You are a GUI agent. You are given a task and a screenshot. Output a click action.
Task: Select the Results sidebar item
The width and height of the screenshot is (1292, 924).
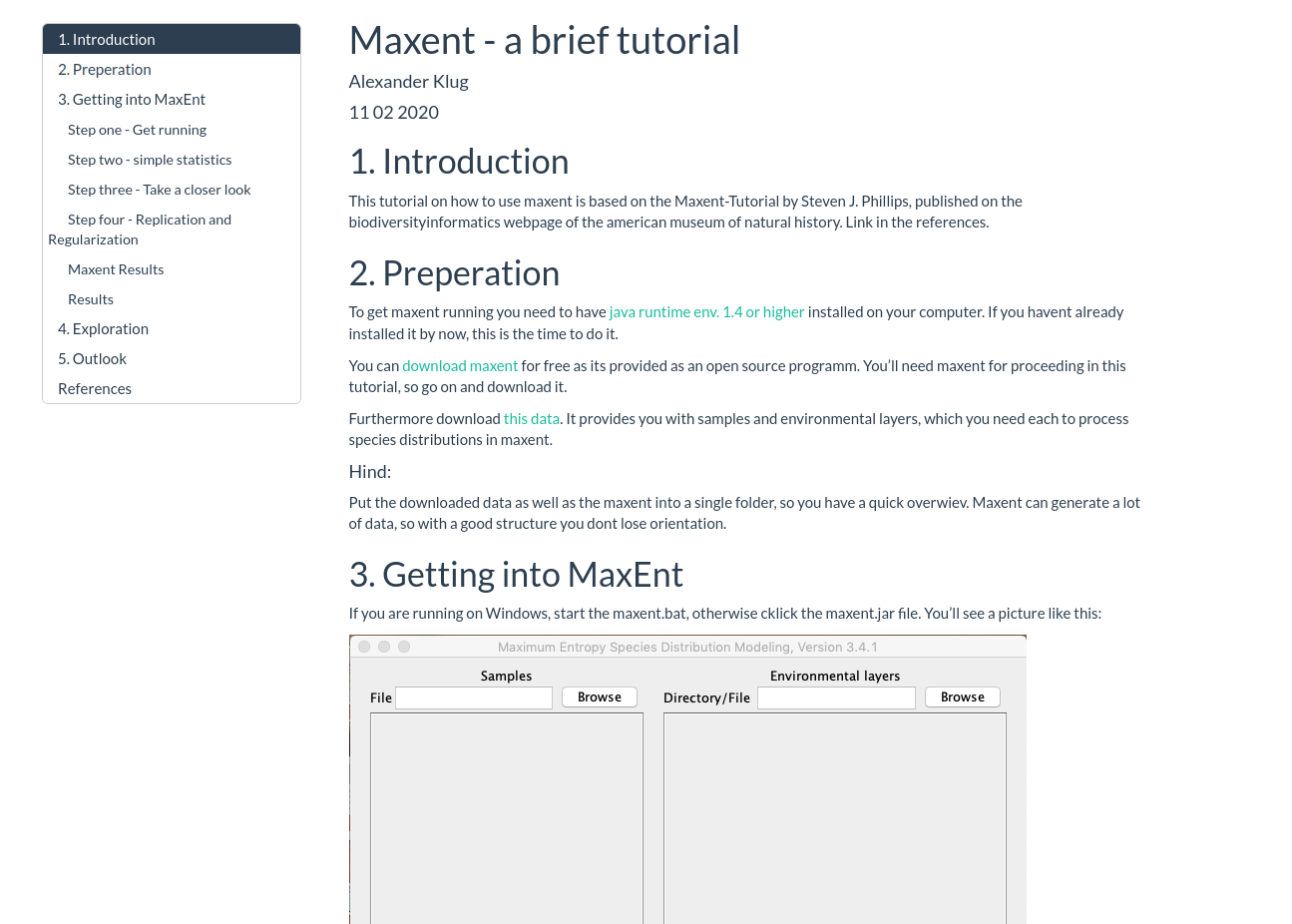pos(91,299)
